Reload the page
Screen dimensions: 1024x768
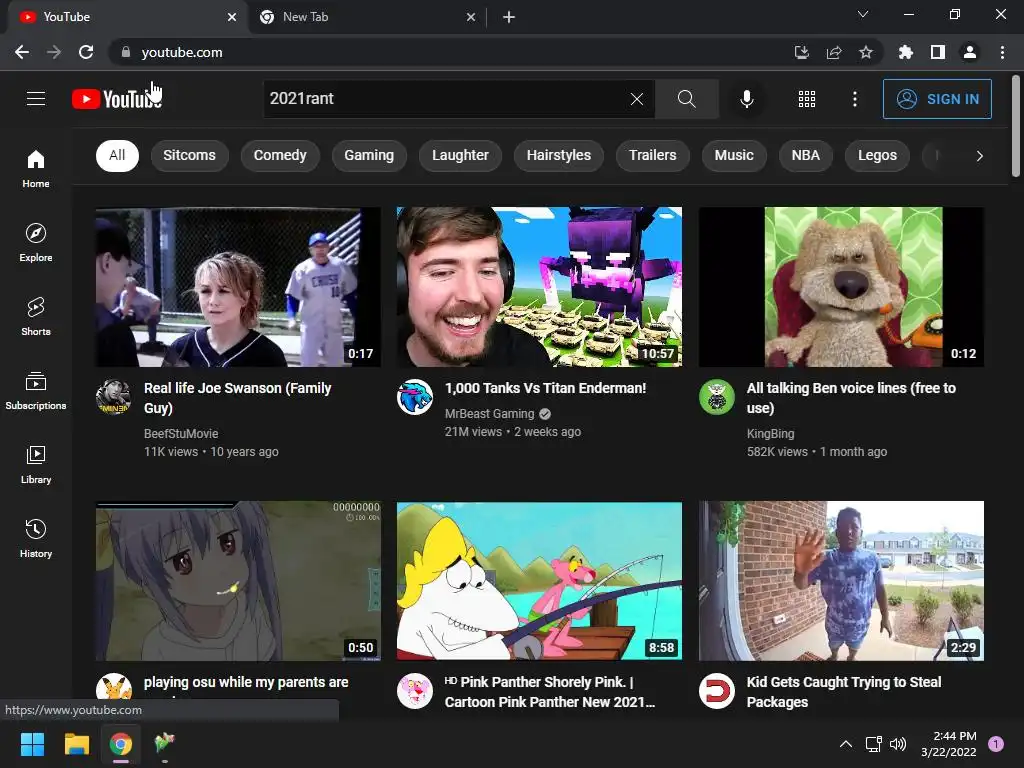[x=86, y=52]
